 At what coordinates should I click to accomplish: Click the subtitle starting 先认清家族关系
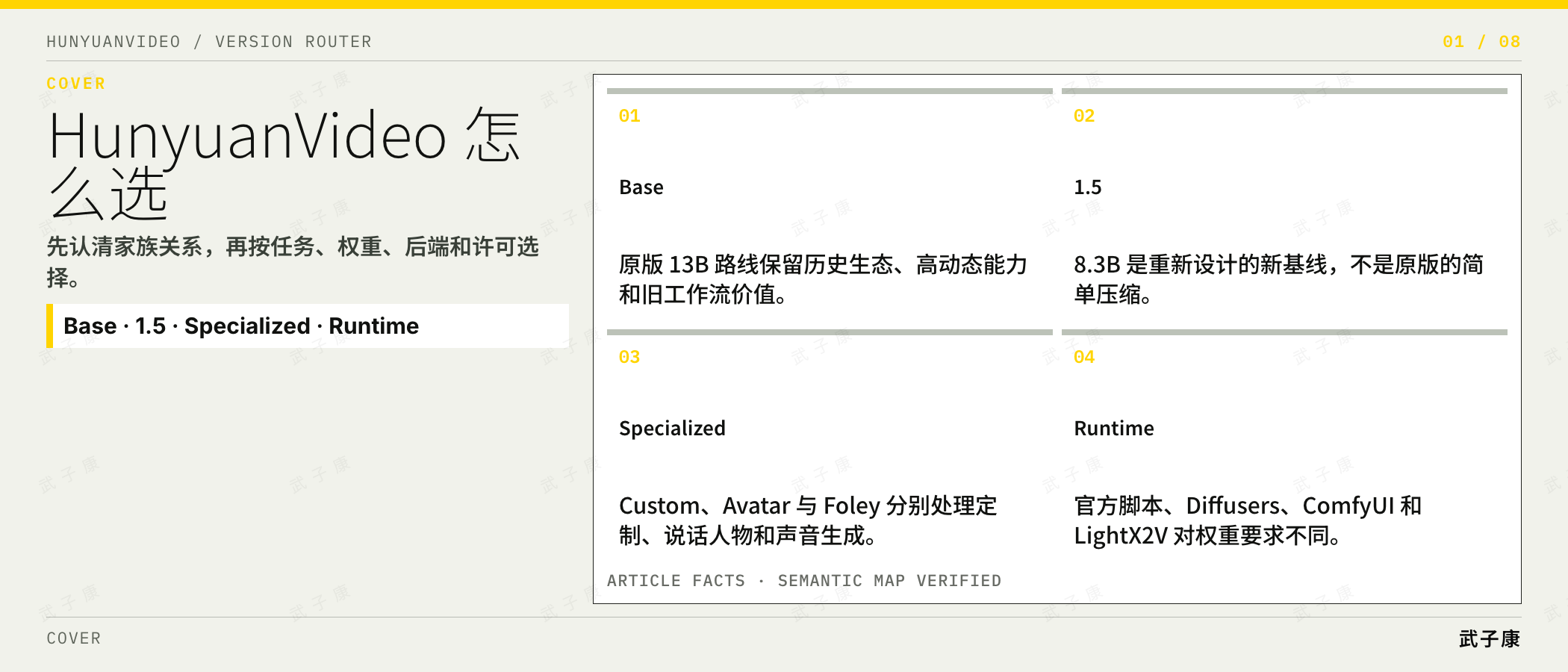(x=293, y=261)
